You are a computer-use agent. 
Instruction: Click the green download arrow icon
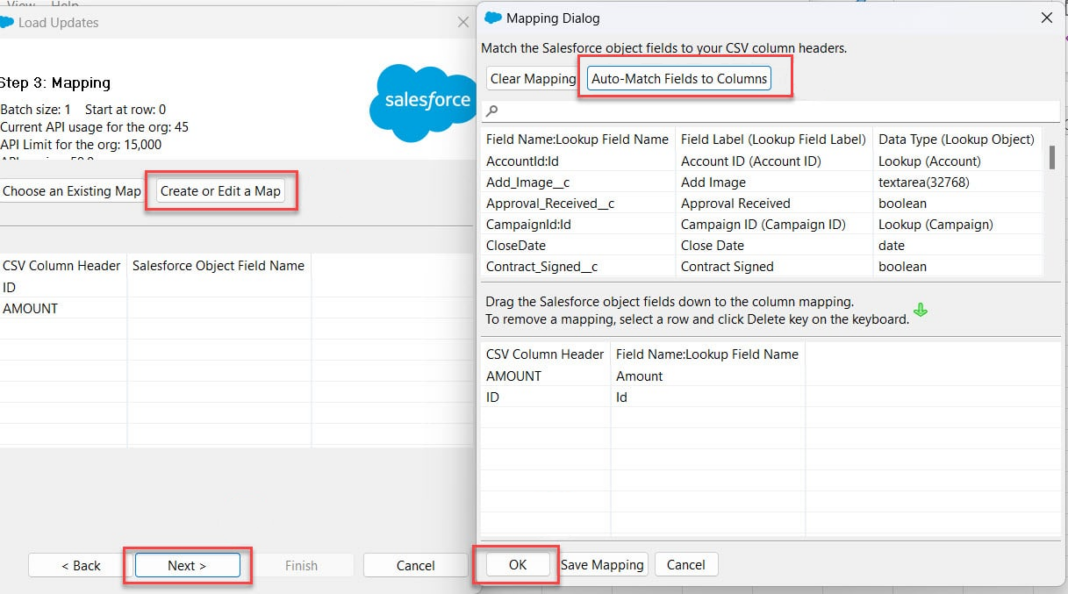[920, 310]
